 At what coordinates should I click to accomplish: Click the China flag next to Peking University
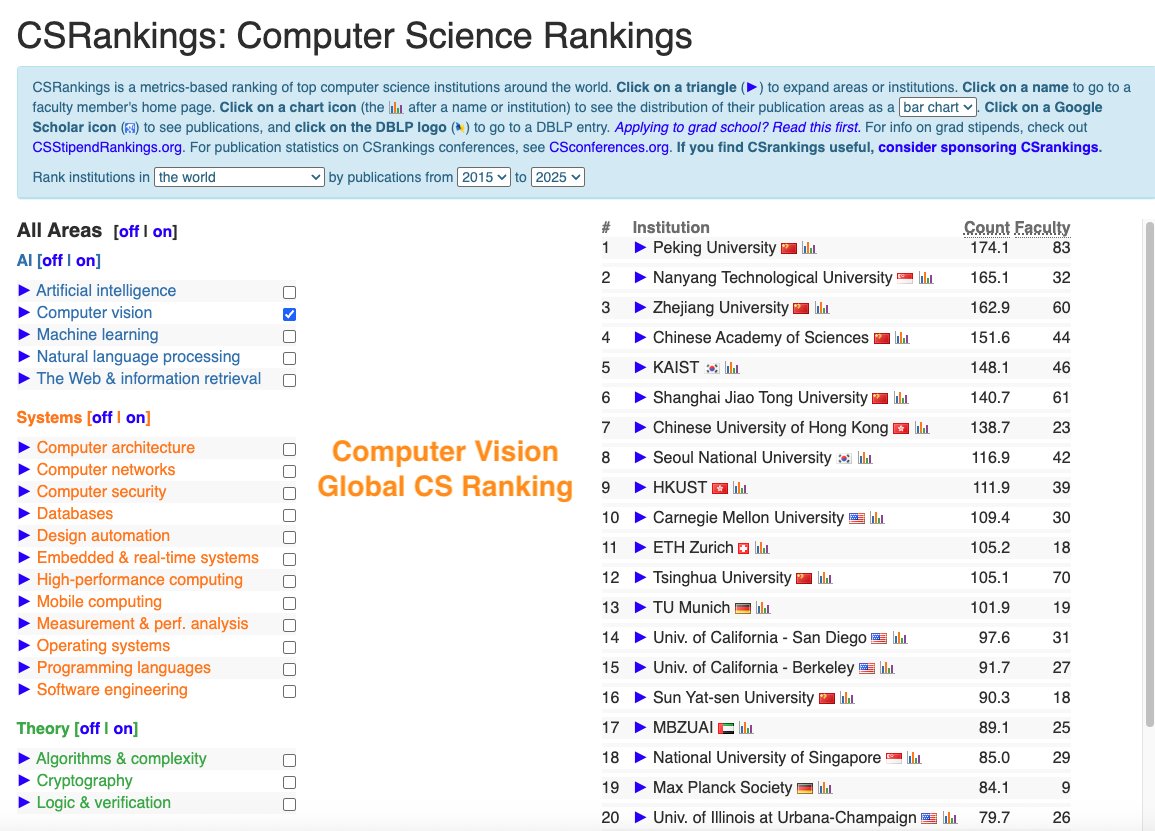click(x=789, y=248)
